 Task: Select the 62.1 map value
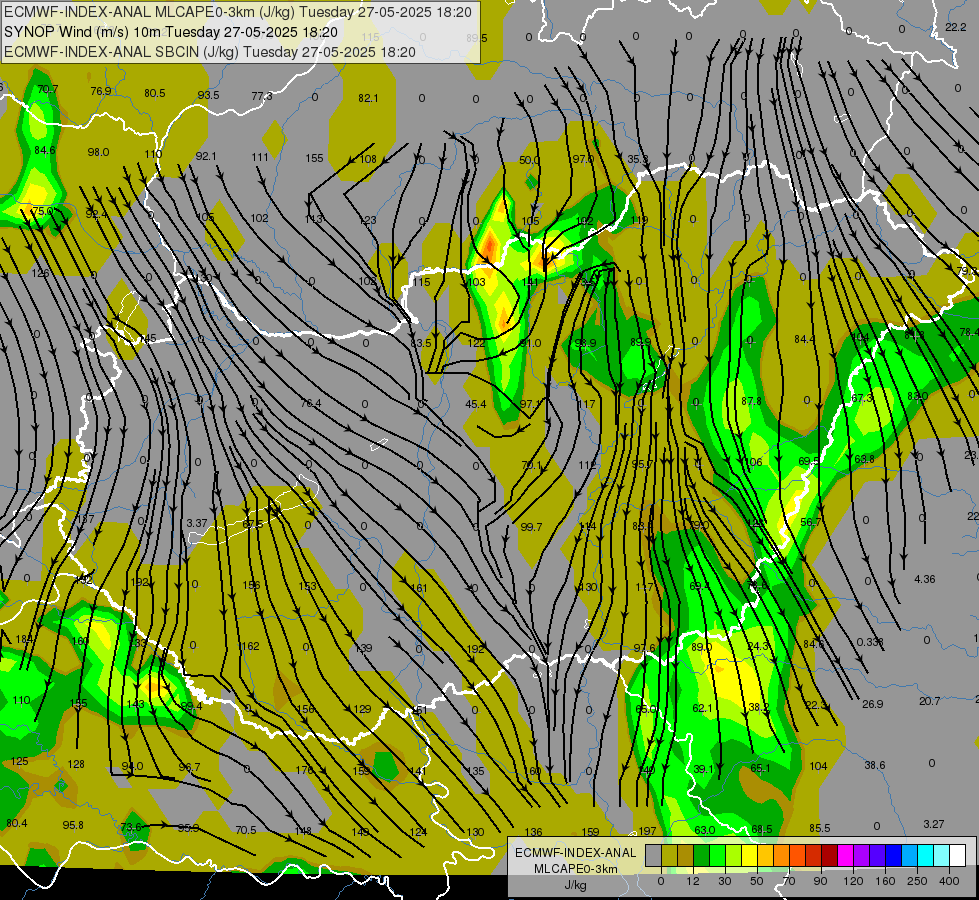pyautogui.click(x=702, y=708)
